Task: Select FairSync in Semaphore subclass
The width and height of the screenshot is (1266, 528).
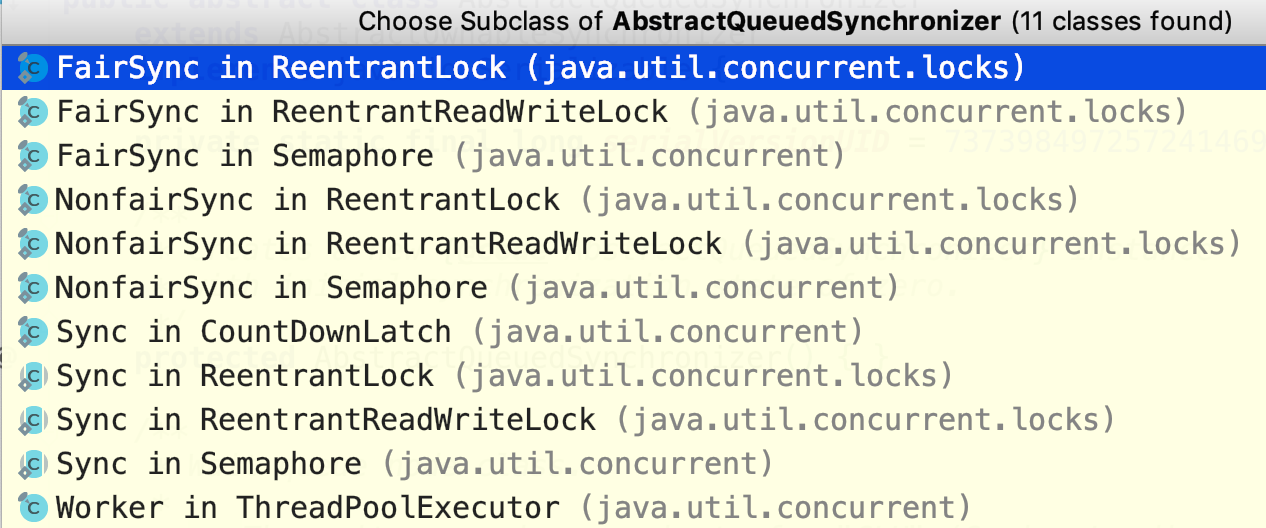Action: click(x=633, y=156)
